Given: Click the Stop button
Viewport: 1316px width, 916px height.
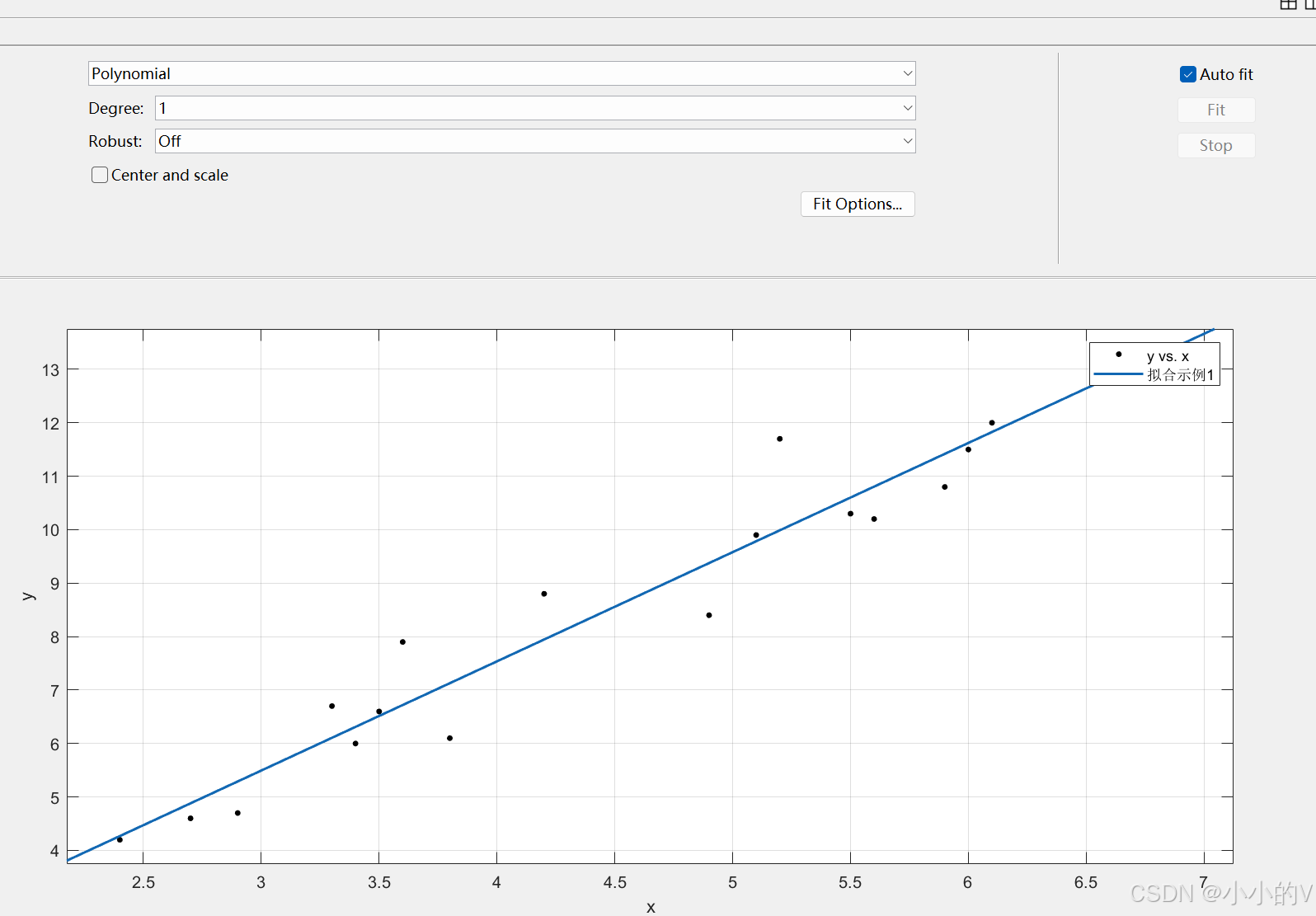Looking at the screenshot, I should (x=1216, y=145).
